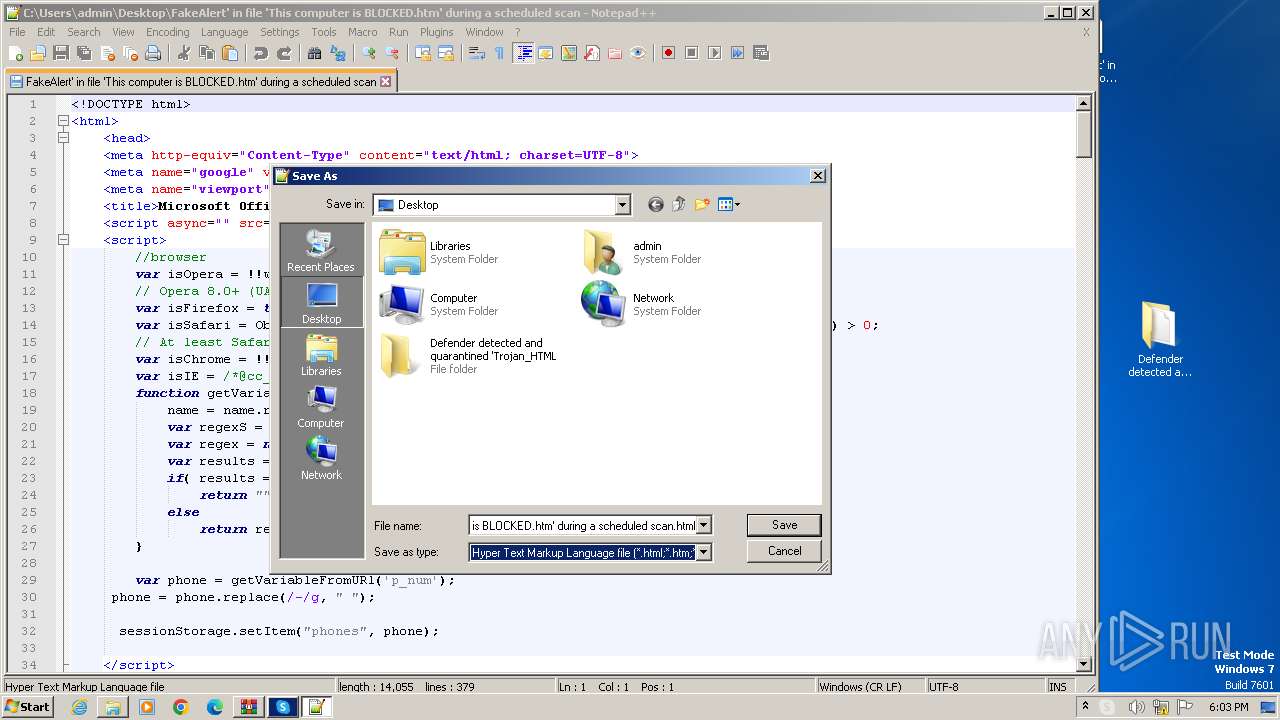Click the editor scrollbar up arrow

click(x=1083, y=103)
